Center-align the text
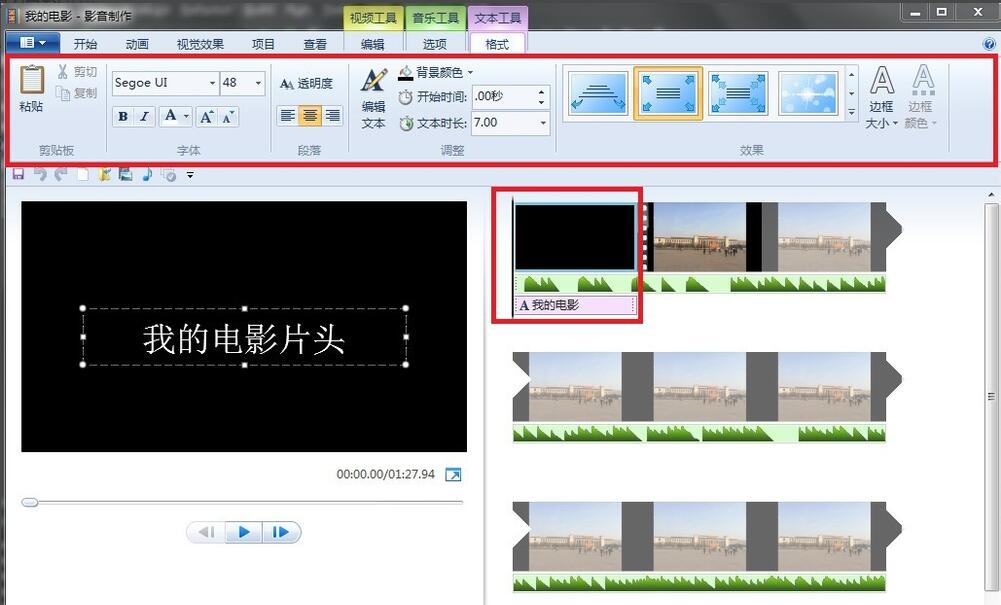The height and width of the screenshot is (605, 1001). (310, 116)
